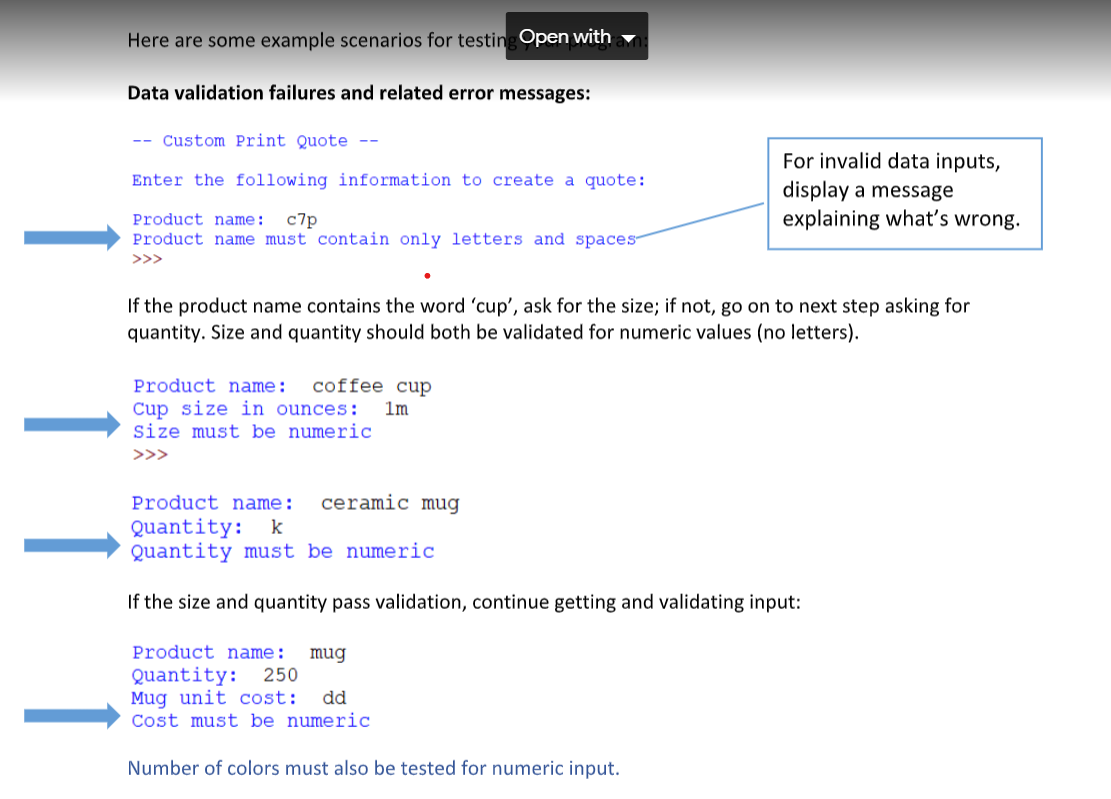The height and width of the screenshot is (799, 1111).
Task: Click the red dot annotation marker
Action: 427,275
